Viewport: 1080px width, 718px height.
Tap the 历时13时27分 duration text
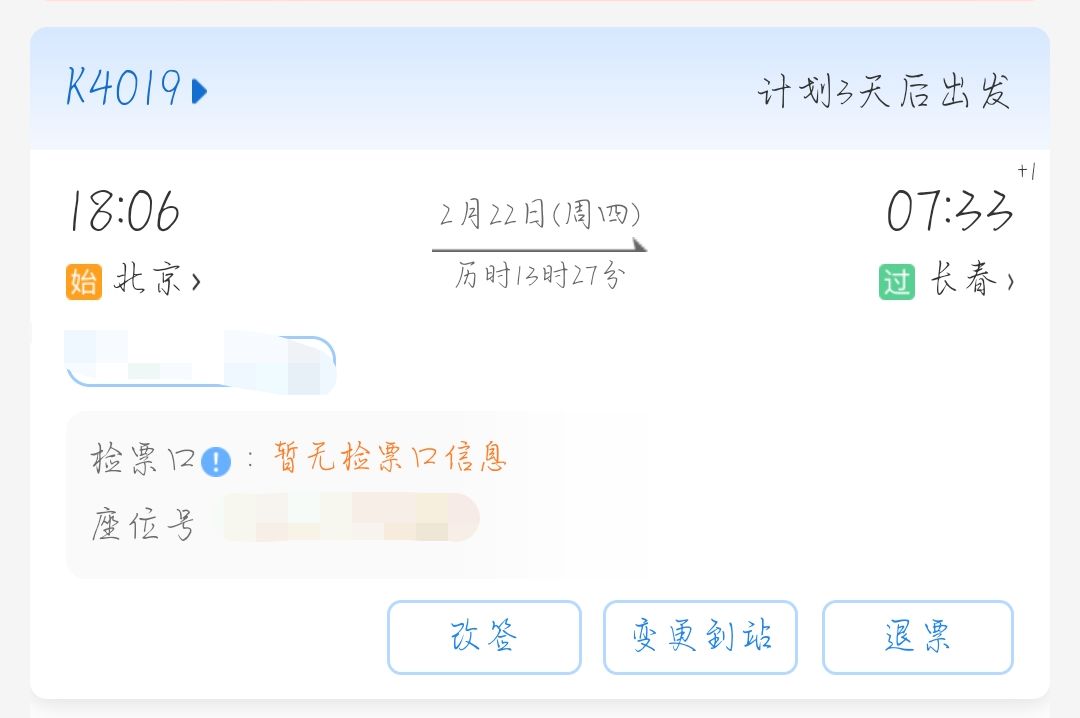540,276
